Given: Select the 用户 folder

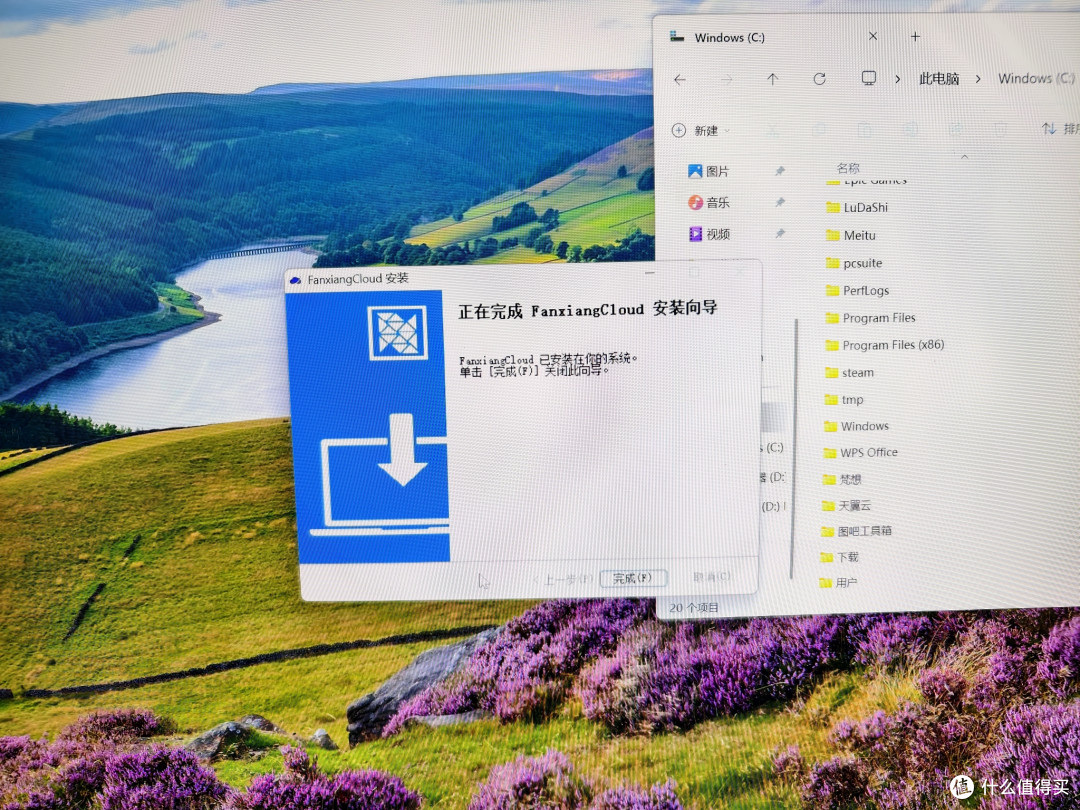Looking at the screenshot, I should (x=838, y=583).
